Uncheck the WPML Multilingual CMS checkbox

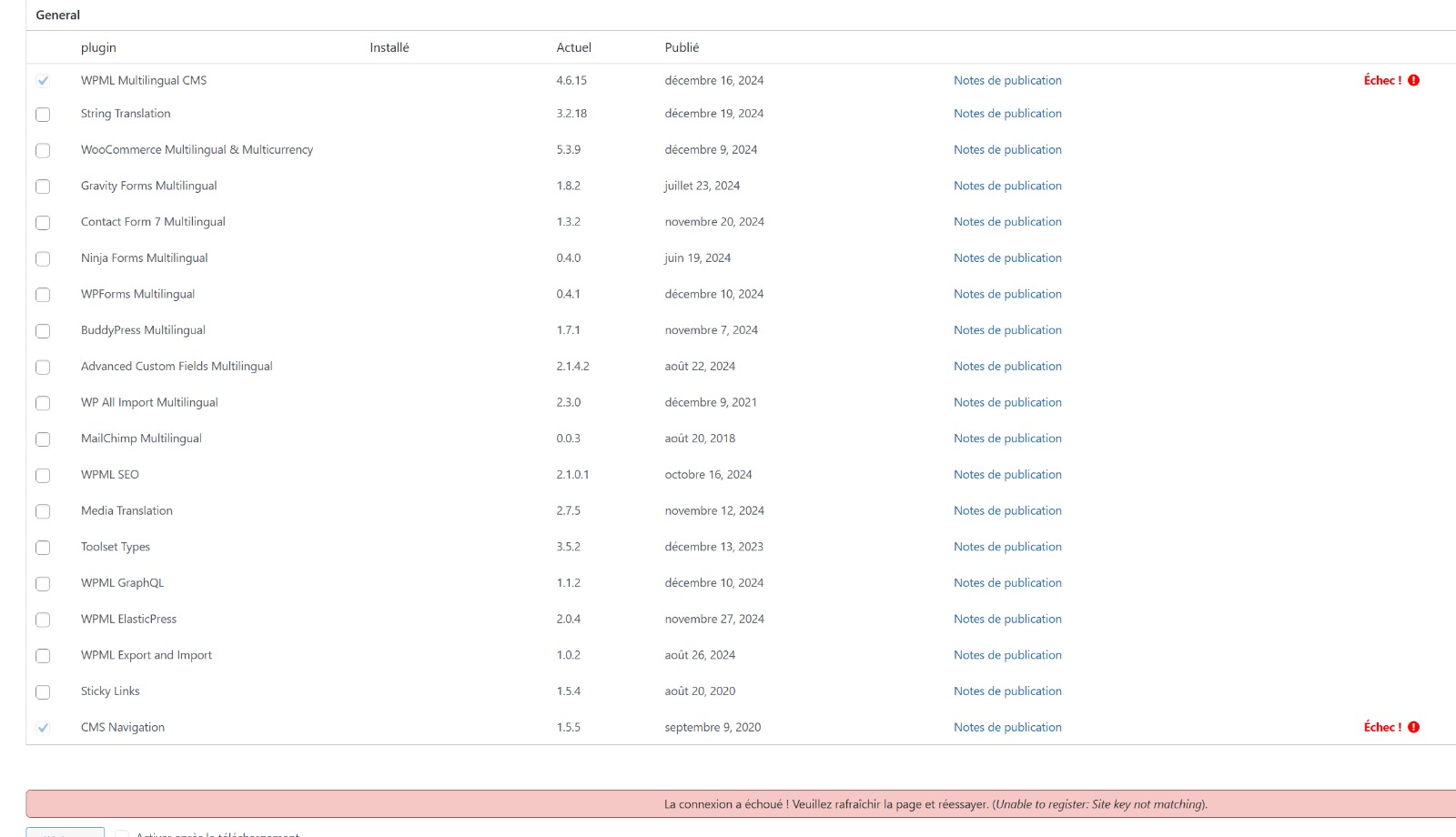[43, 81]
